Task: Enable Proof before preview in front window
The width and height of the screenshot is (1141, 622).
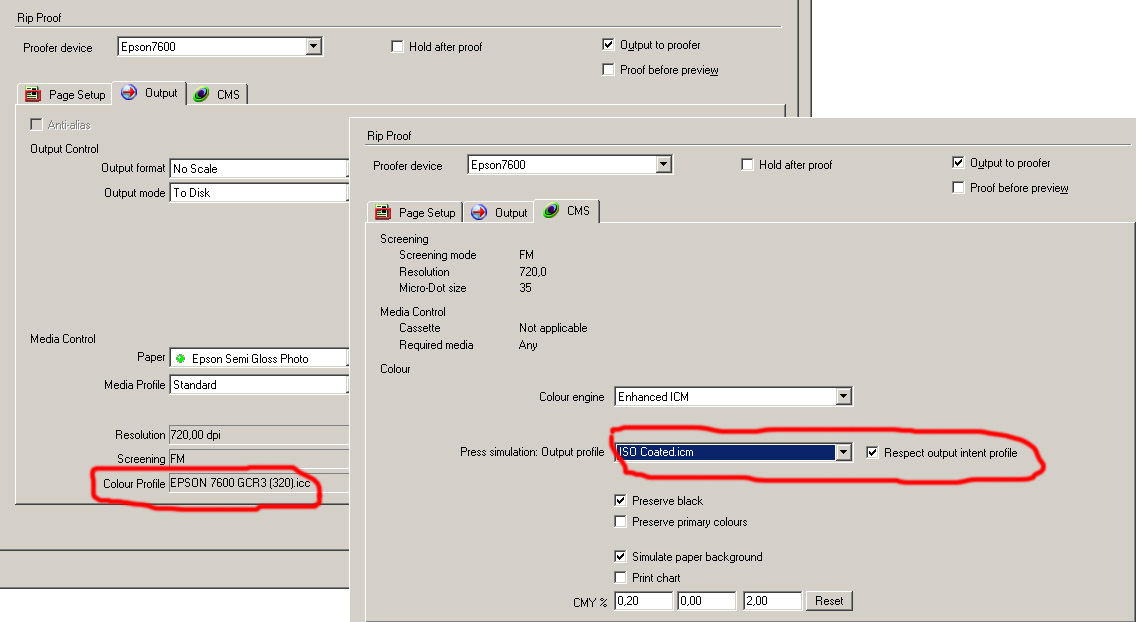Action: point(958,188)
